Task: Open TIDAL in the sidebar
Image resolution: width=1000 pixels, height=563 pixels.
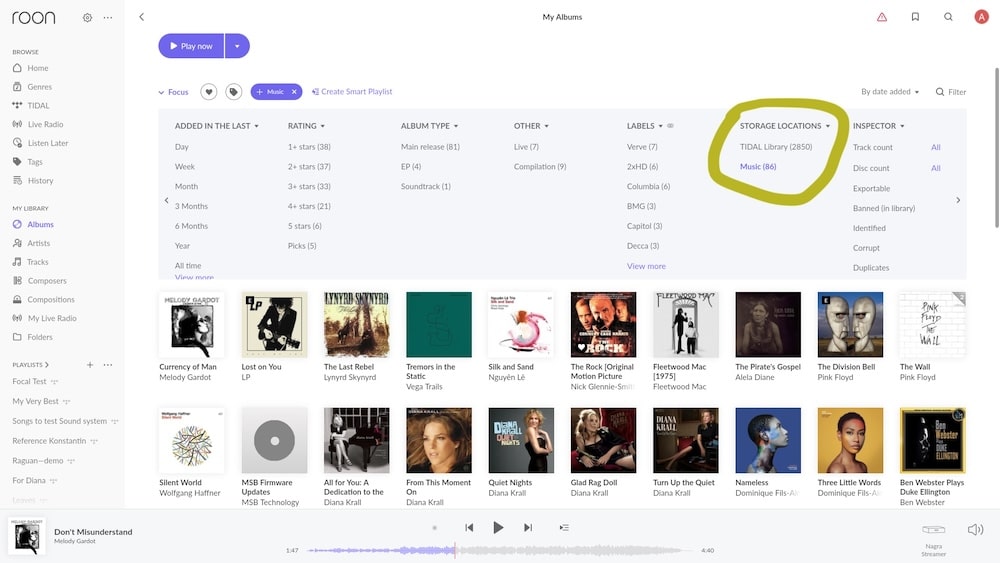Action: pyautogui.click(x=38, y=105)
